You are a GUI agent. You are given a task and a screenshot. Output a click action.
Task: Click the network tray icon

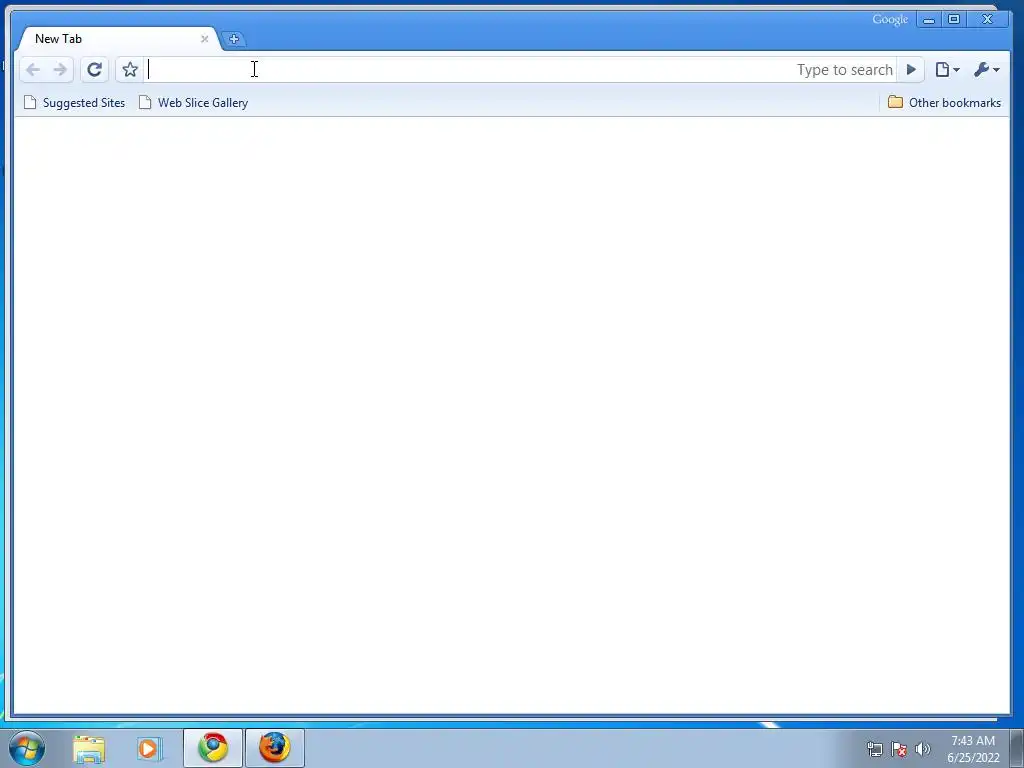874,749
